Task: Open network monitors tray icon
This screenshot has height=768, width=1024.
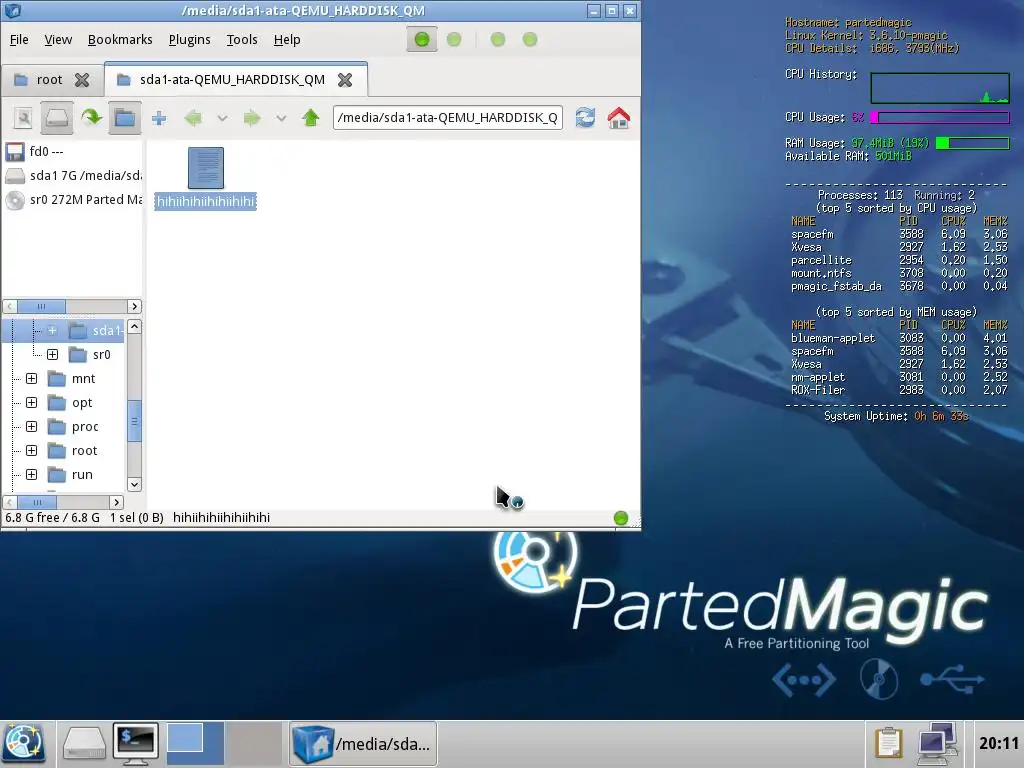Action: pos(937,743)
